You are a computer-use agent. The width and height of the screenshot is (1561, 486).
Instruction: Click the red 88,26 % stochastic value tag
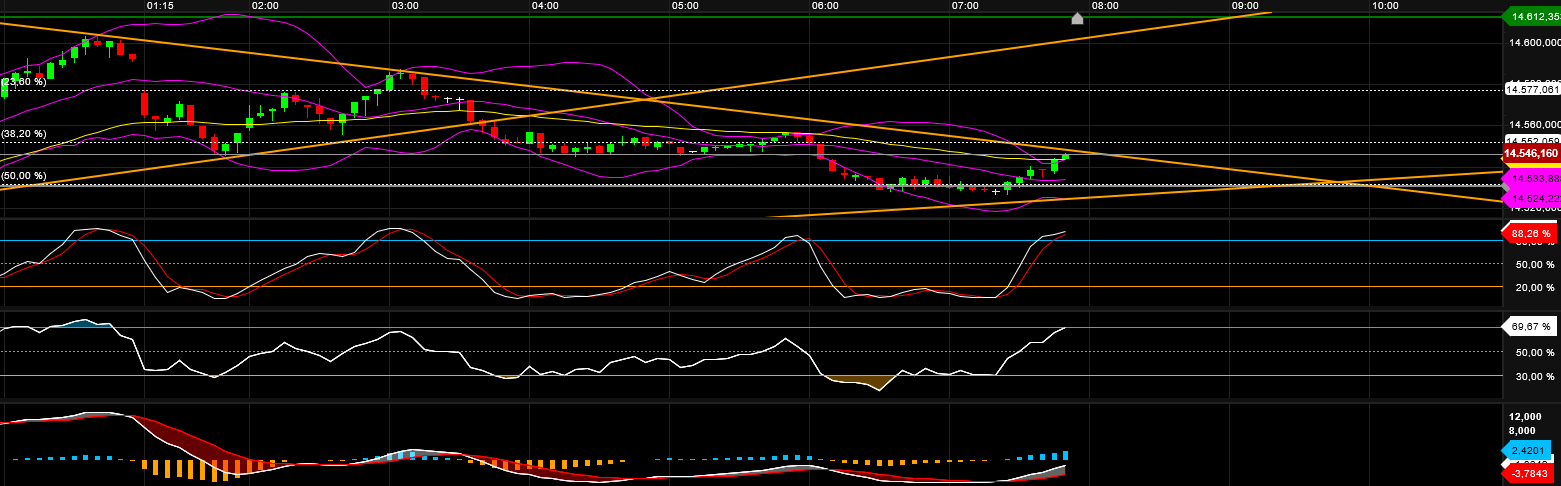pos(1530,233)
